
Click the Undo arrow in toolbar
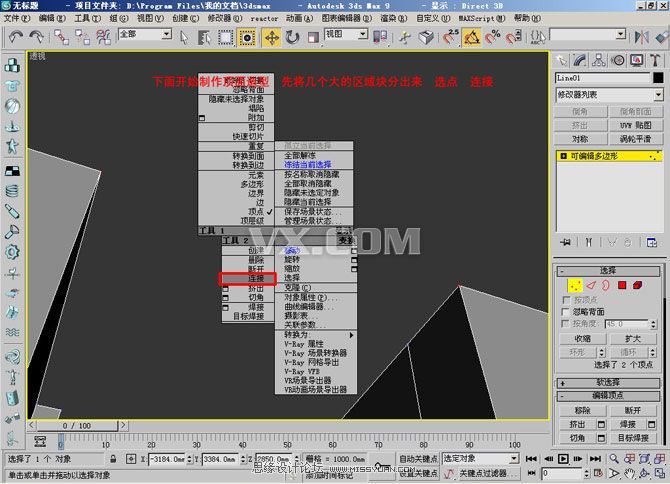14,37
